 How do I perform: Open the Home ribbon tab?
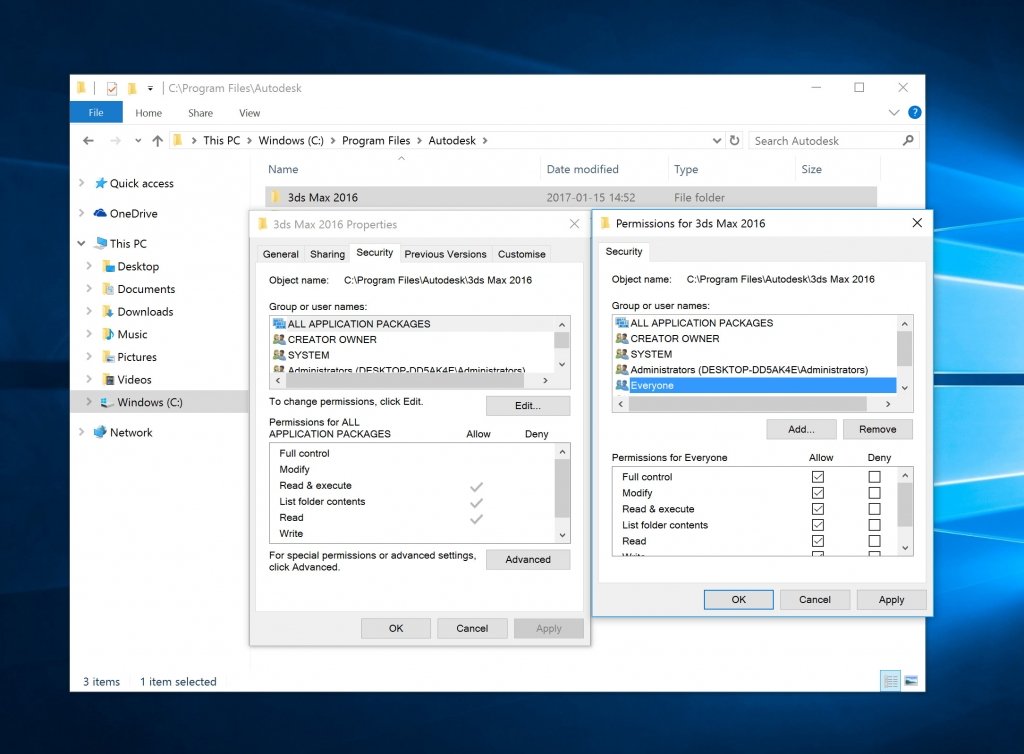coord(148,113)
